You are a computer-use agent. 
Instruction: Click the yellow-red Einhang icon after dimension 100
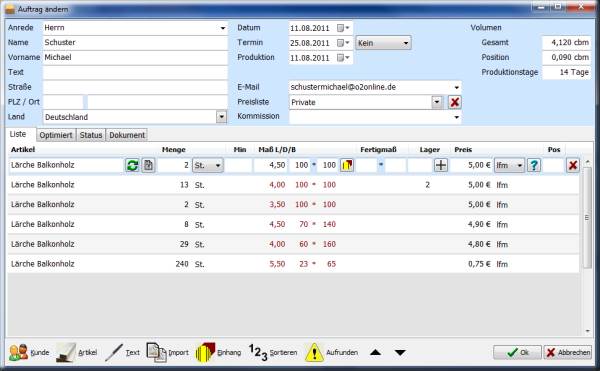pos(347,165)
